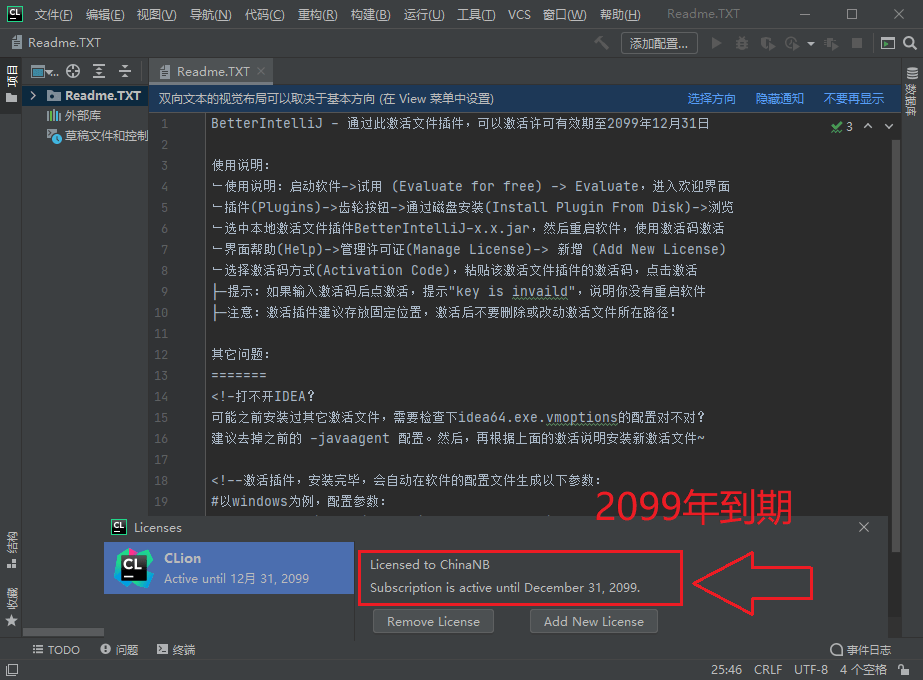This screenshot has width=923, height=680.
Task: Click the terminal/run anything toolbar icon
Action: (887, 43)
